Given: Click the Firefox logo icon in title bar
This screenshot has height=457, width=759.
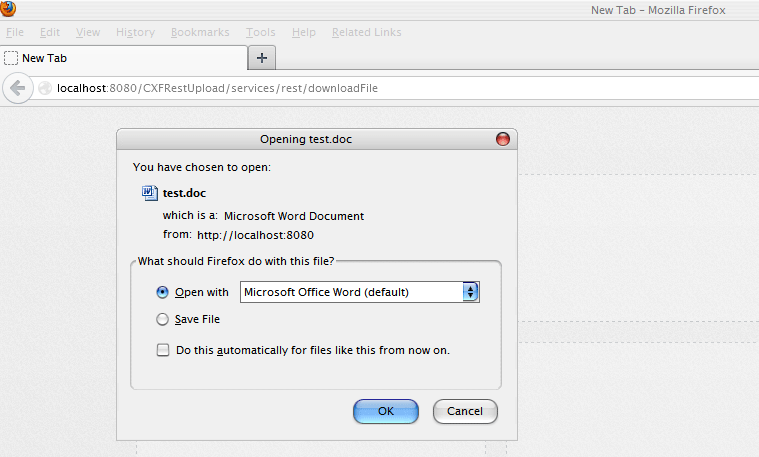Looking at the screenshot, I should coord(9,10).
